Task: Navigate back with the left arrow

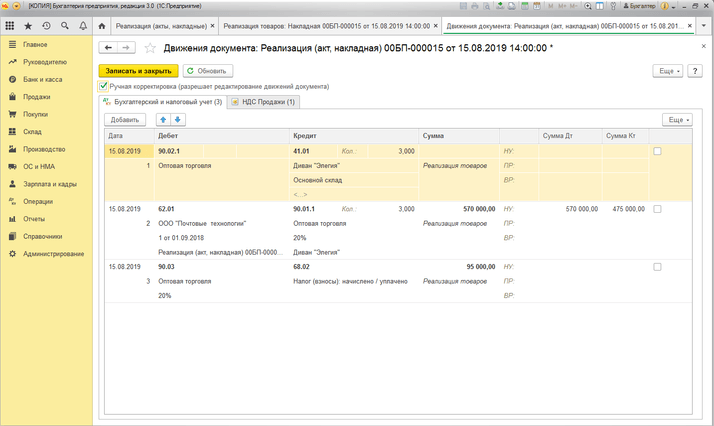Action: pos(108,47)
